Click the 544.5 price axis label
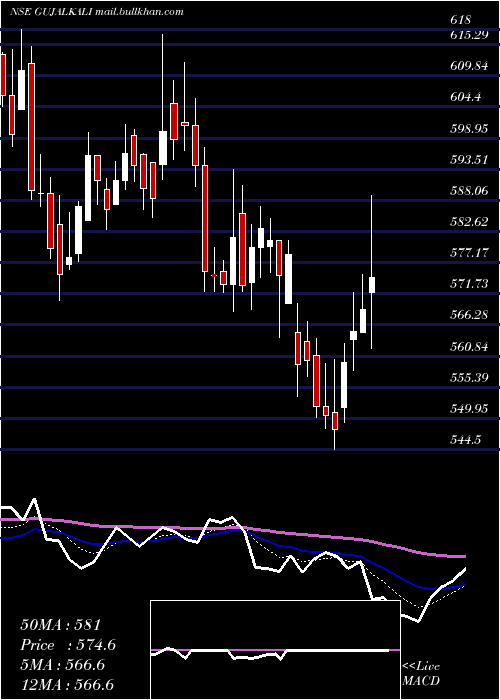Image resolution: width=500 pixels, height=700 pixels. coord(465,440)
